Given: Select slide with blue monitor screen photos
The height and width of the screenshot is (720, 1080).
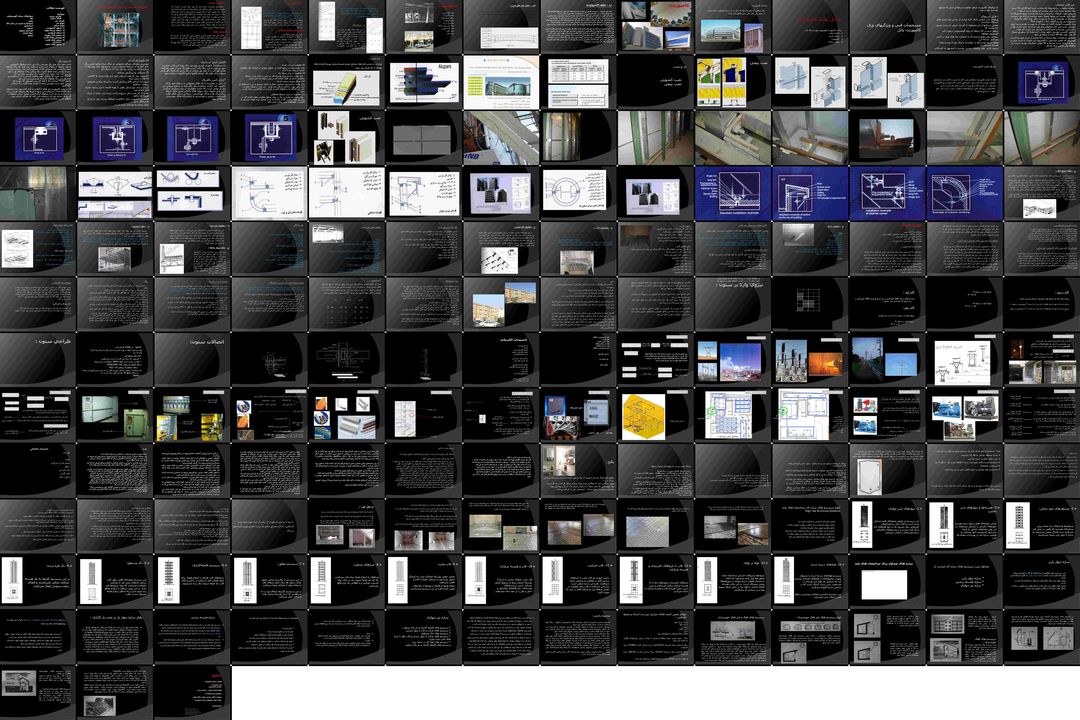Looking at the screenshot, I should 578,415.
